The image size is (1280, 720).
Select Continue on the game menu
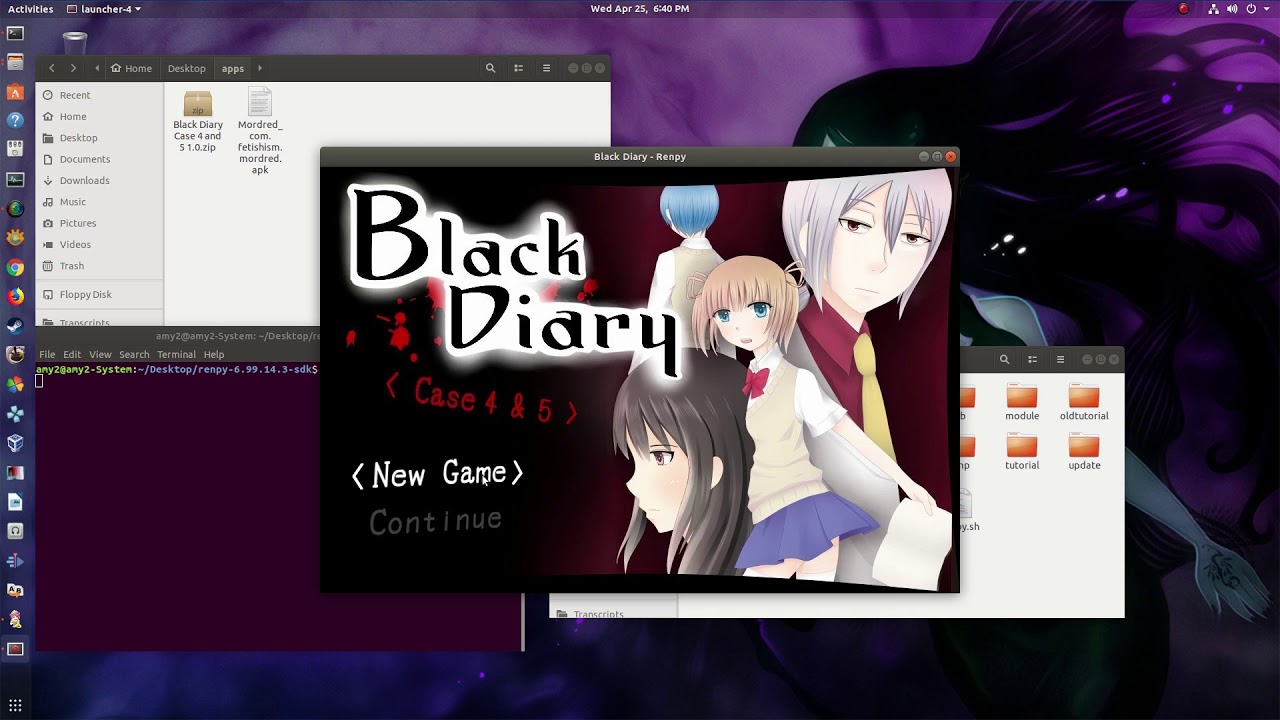435,521
